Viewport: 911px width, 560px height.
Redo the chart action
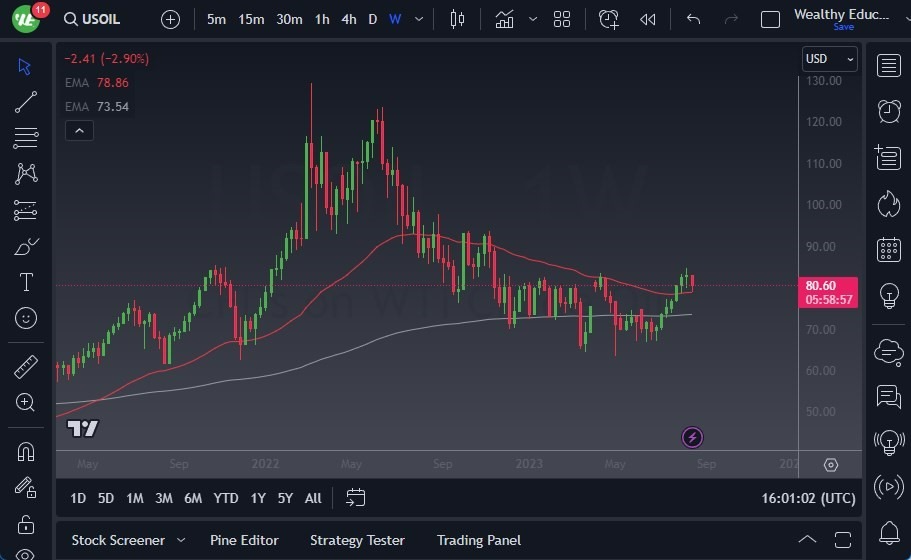[731, 19]
